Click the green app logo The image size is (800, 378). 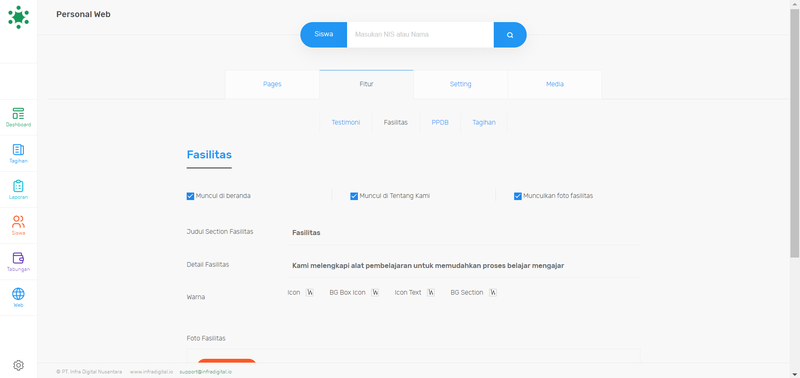click(18, 17)
